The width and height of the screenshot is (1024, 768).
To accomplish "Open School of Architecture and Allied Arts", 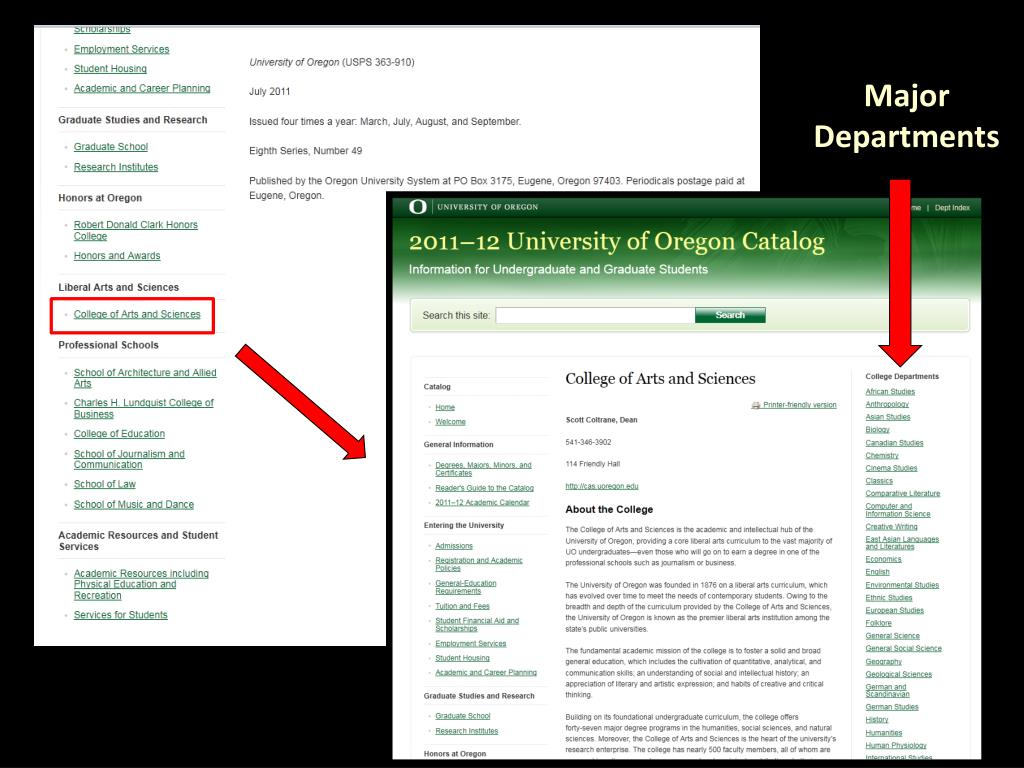I will coord(145,378).
